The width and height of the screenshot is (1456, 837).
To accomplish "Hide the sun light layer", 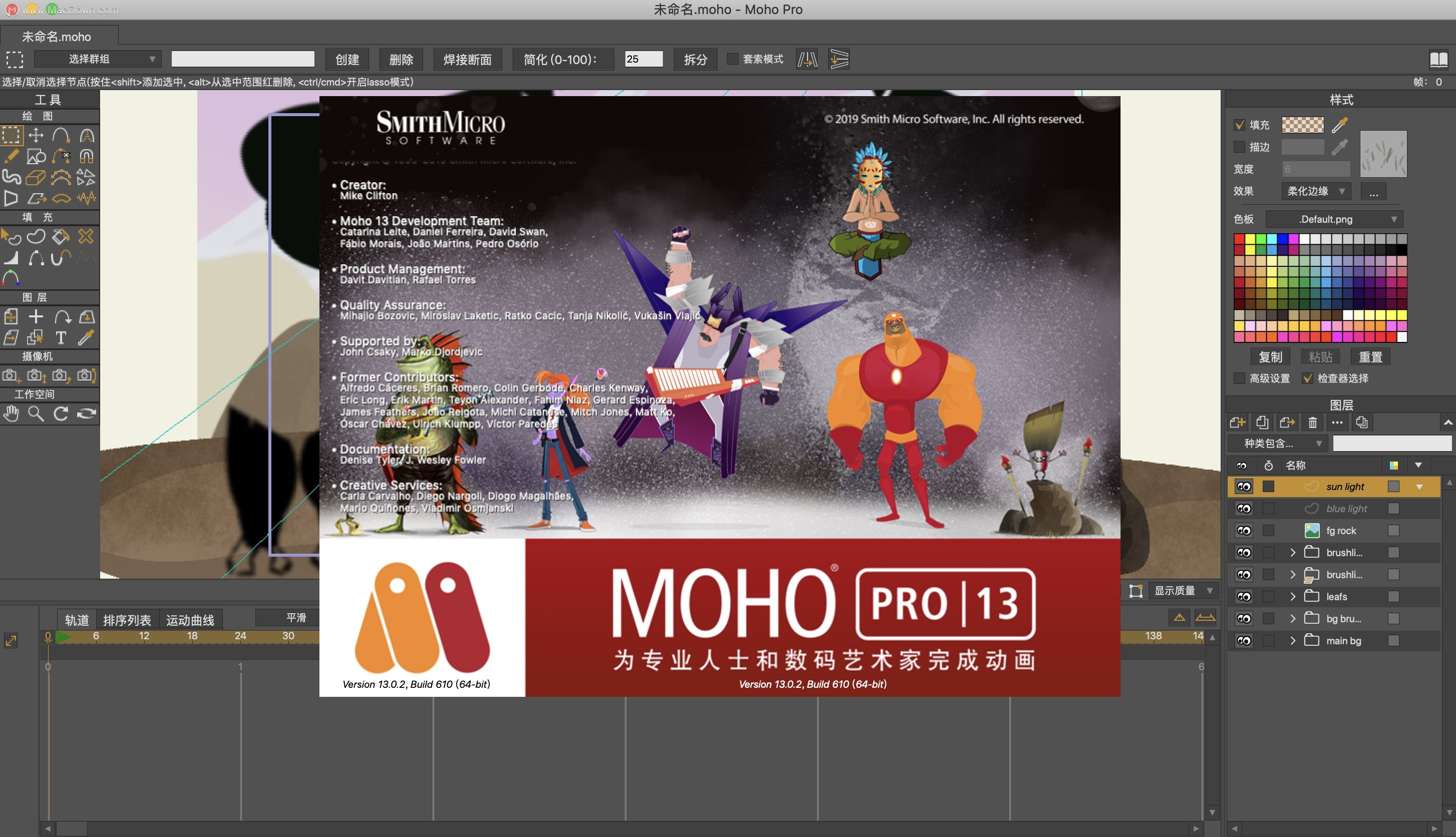I will tap(1244, 487).
